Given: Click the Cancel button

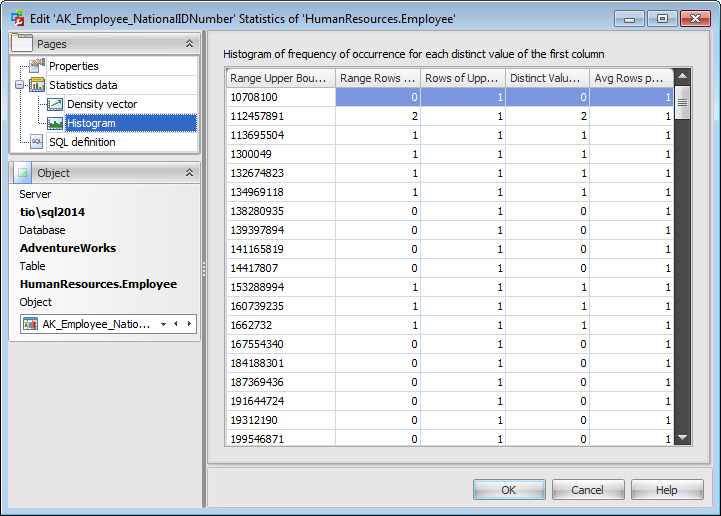Looking at the screenshot, I should (x=588, y=490).
